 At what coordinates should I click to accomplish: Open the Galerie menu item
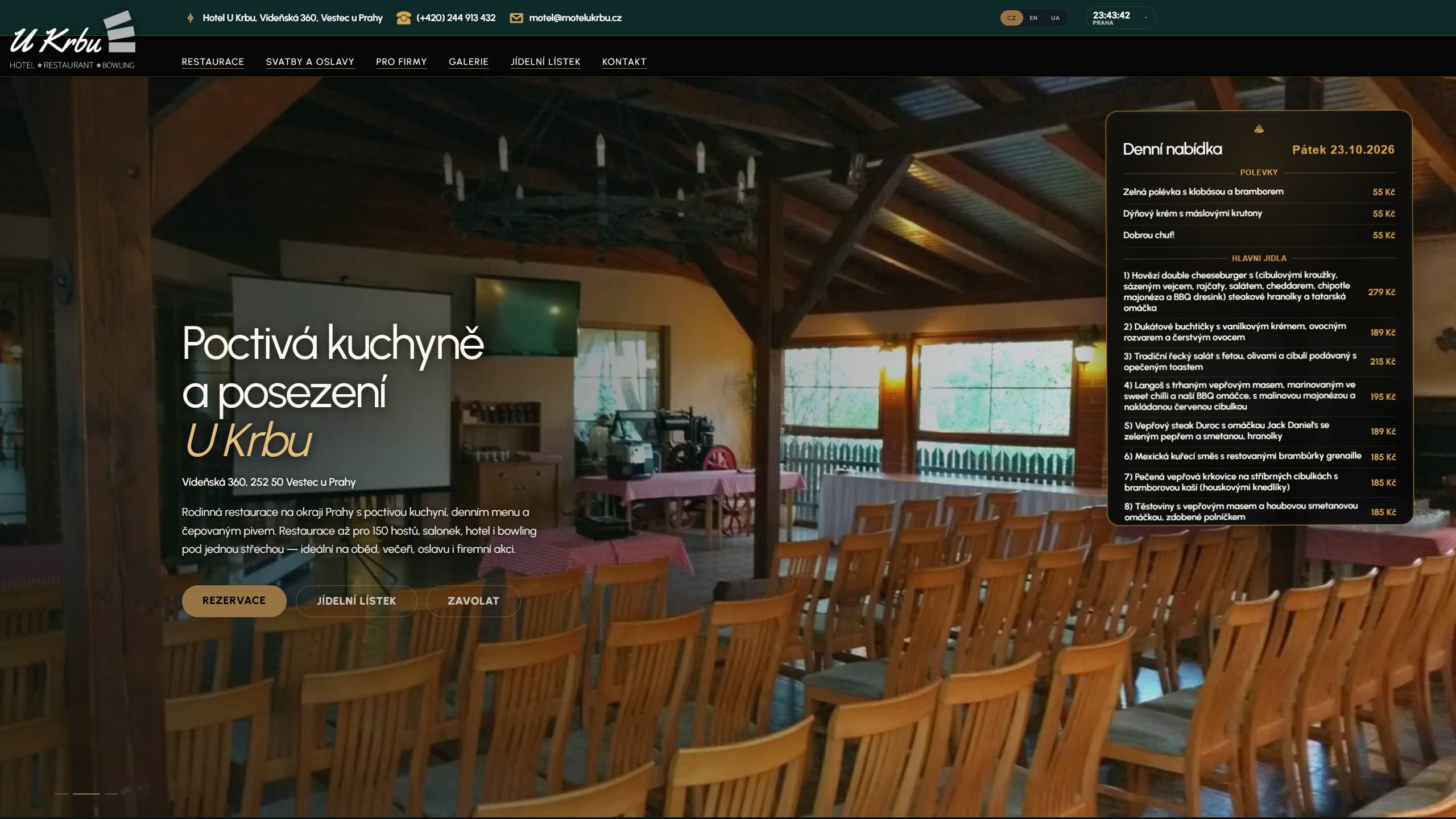click(469, 61)
